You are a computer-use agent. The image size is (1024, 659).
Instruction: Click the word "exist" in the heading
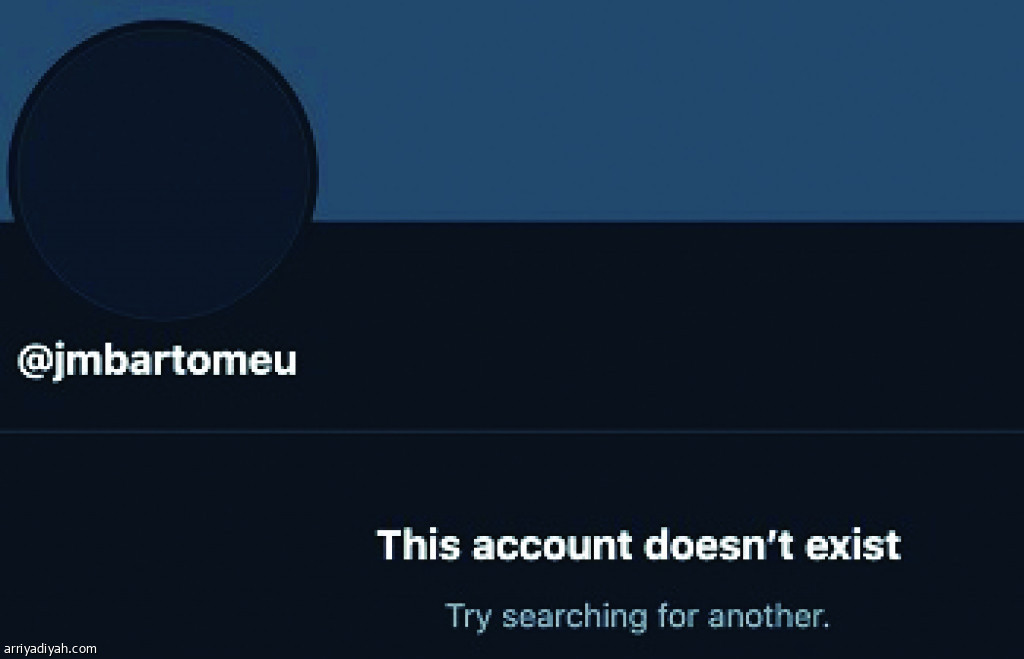click(853, 545)
